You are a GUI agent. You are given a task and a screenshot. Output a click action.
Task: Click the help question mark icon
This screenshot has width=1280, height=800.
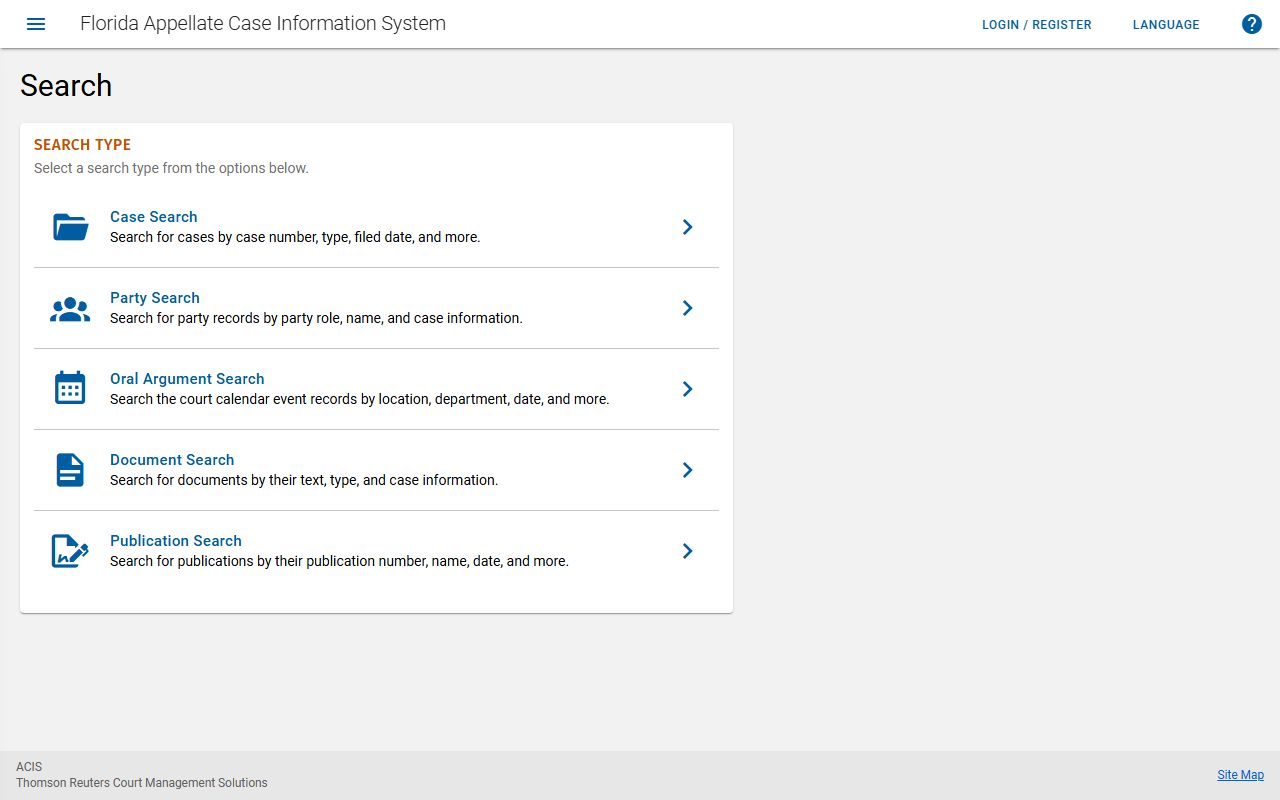click(1251, 24)
